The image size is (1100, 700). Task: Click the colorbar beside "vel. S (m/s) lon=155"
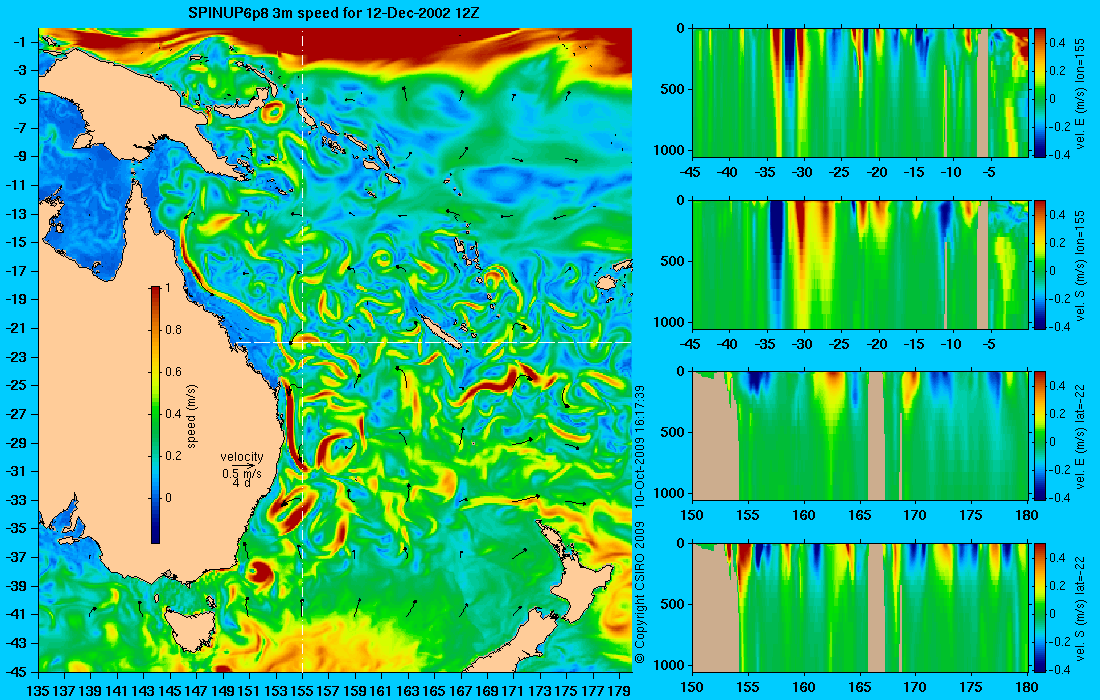(1040, 264)
